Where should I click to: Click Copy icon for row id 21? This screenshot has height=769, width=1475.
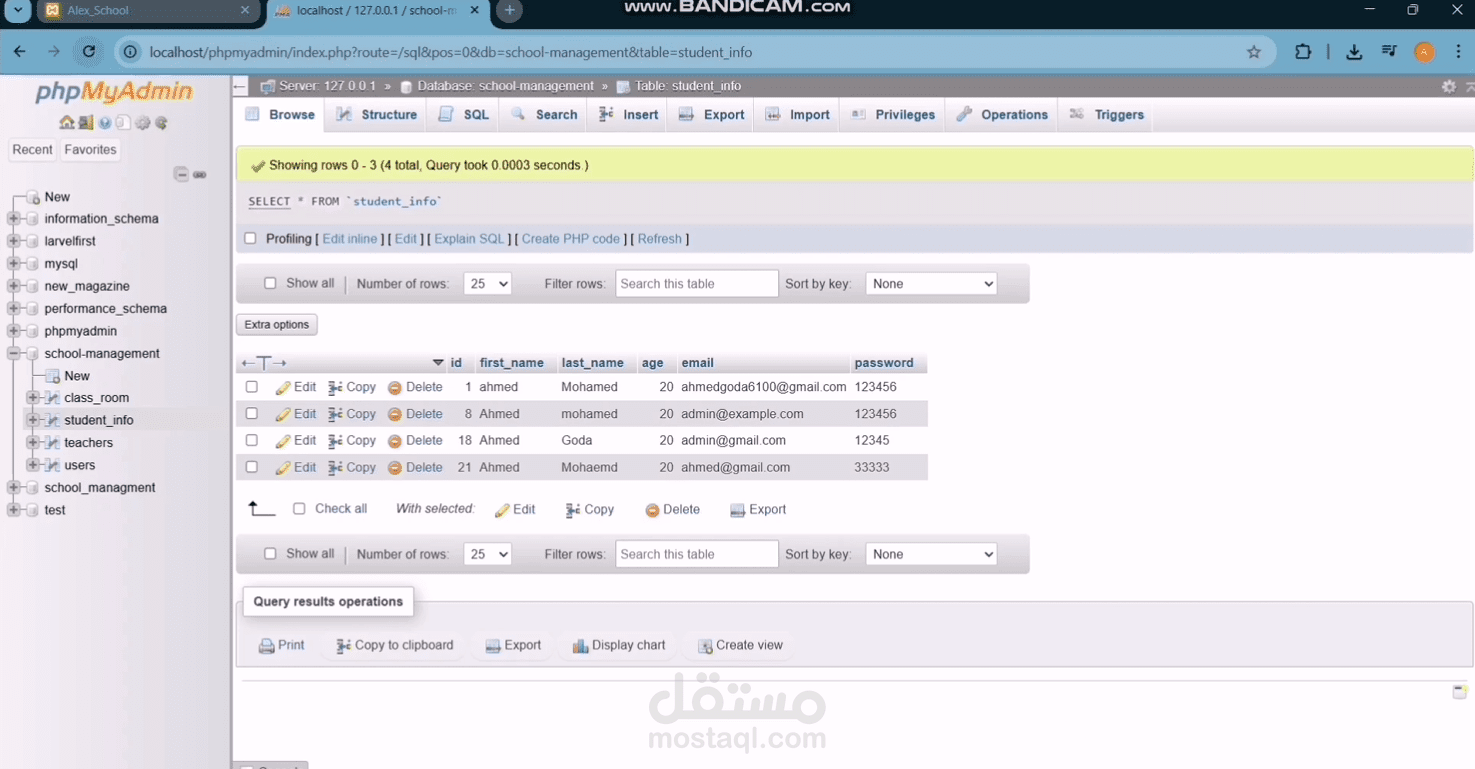[335, 468]
